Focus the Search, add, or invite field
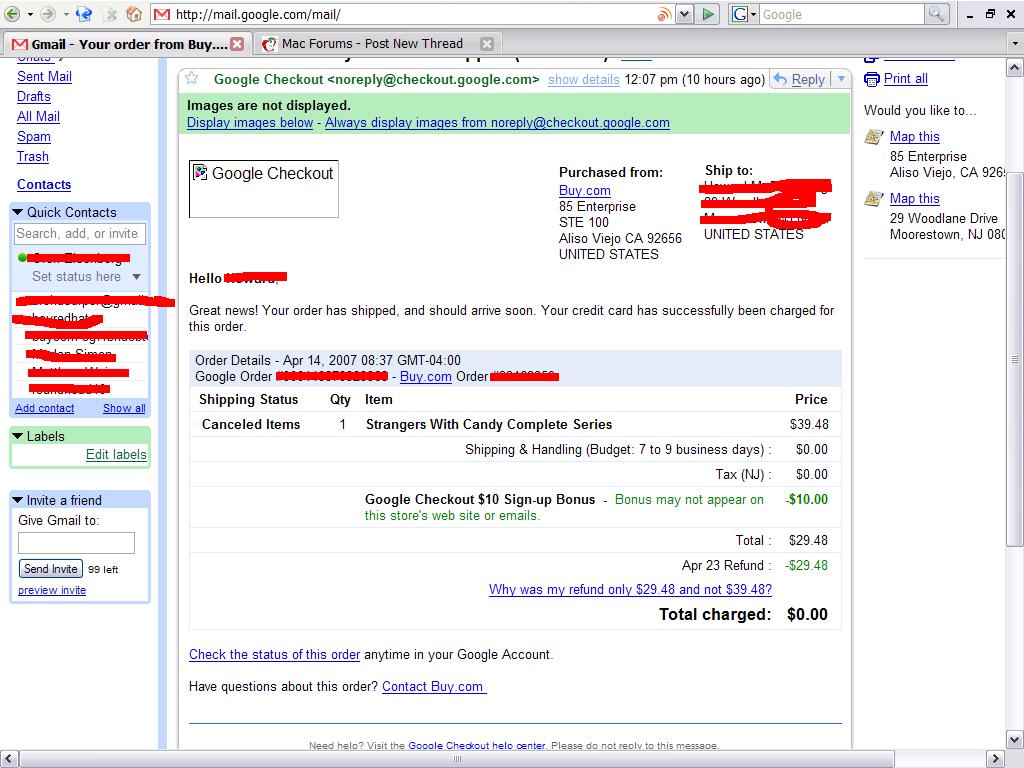The image size is (1024, 768). [x=80, y=234]
